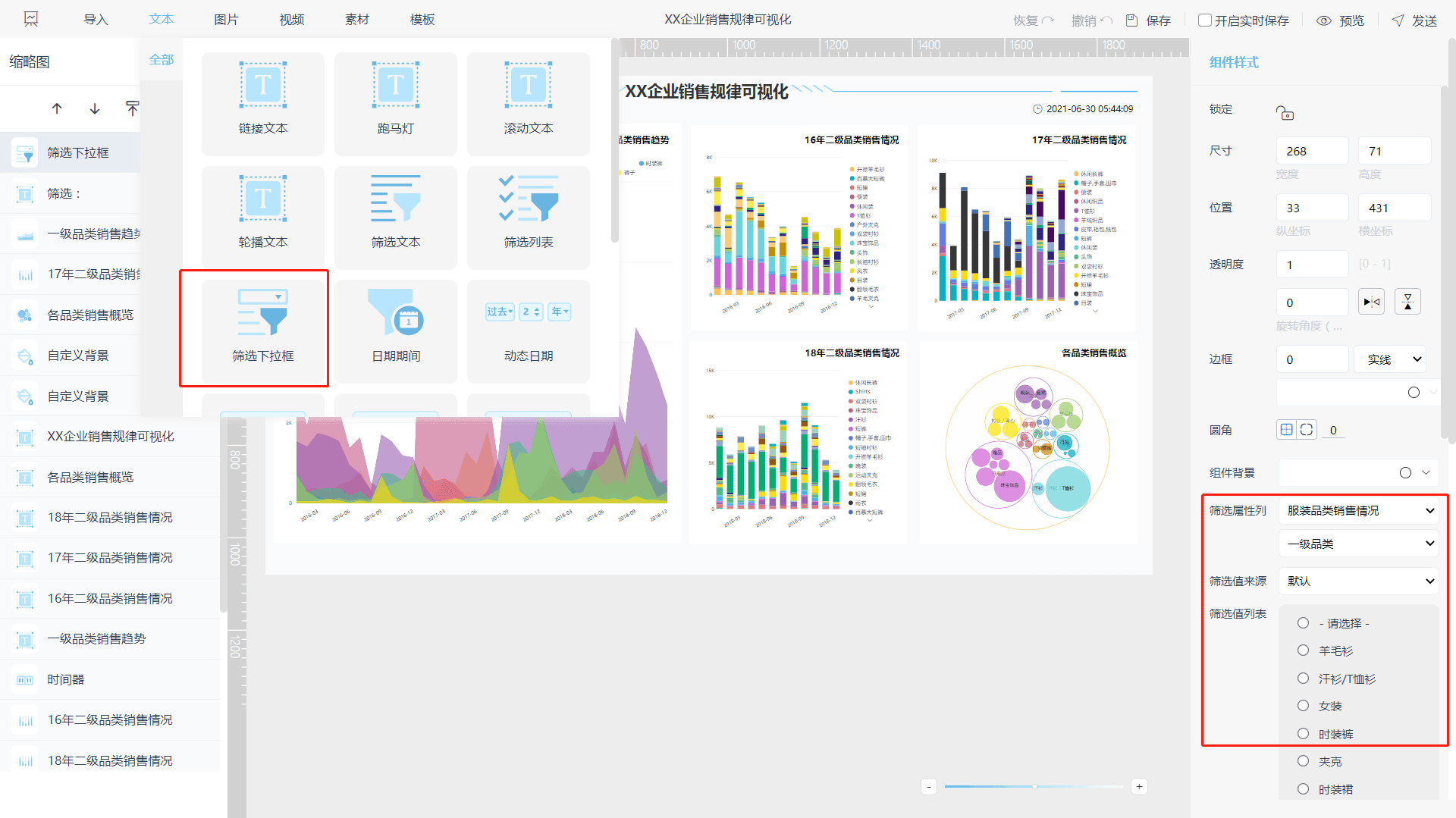Click the horizontal flip icon
This screenshot has height=818, width=1456.
(1371, 302)
